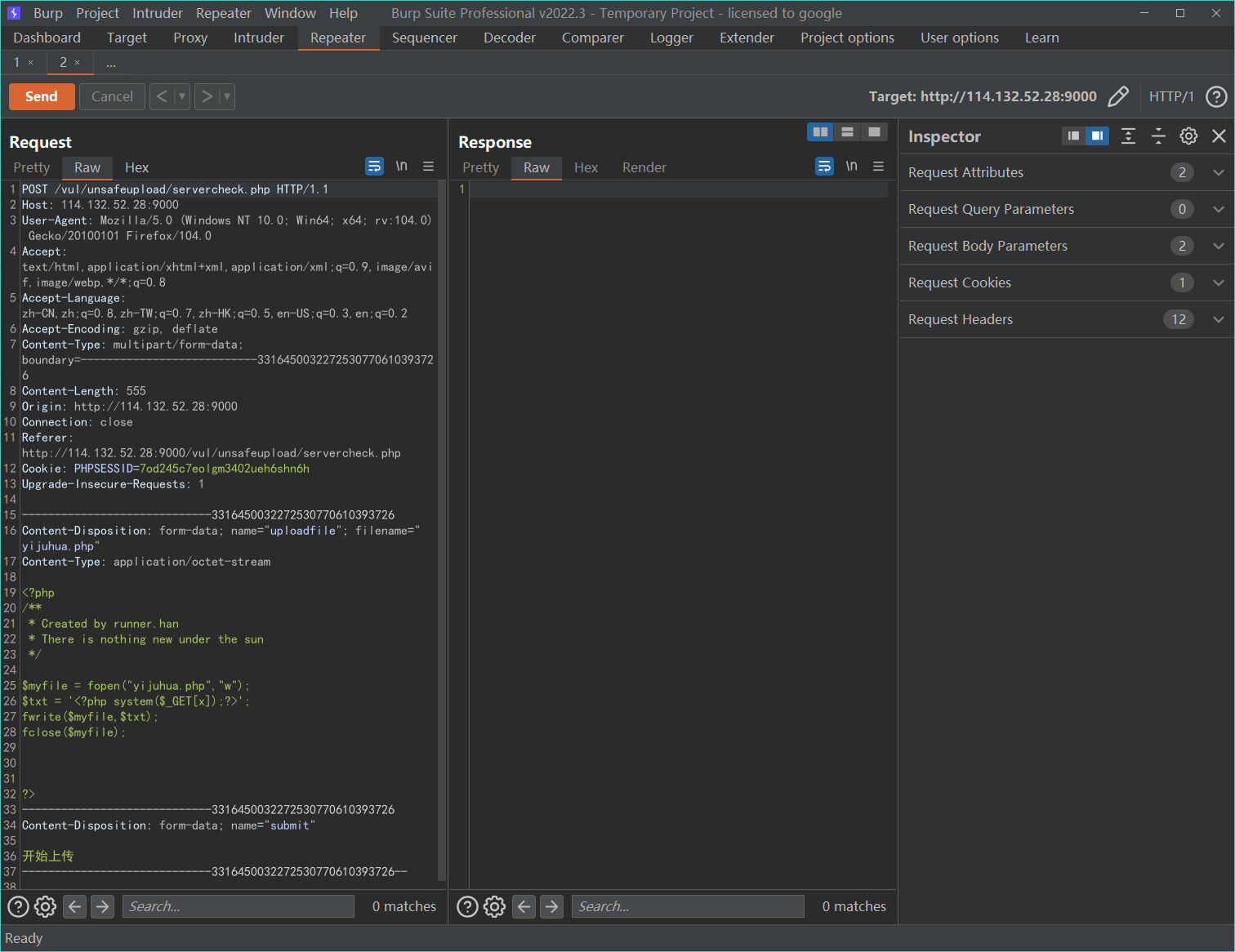Select top-bottom split layout view
The image size is (1235, 952).
coord(847,131)
